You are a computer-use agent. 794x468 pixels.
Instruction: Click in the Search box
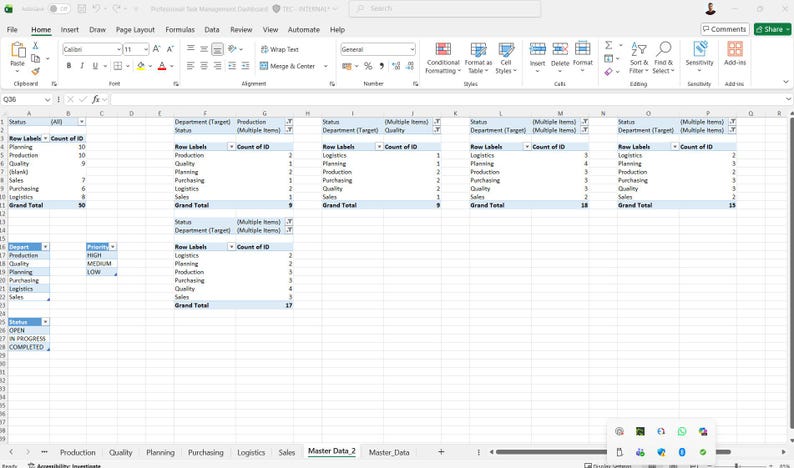tap(445, 9)
